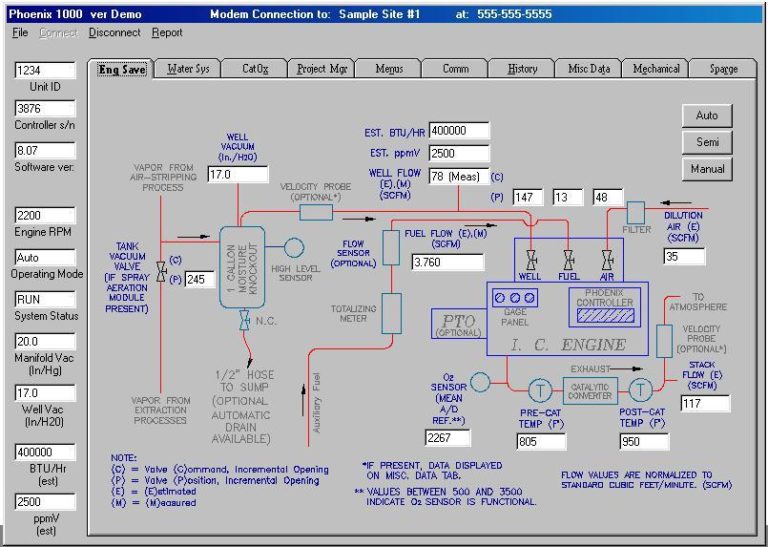Click the FUEL valve icon on engine
Viewport: 768px width, 547px height.
(x=568, y=258)
